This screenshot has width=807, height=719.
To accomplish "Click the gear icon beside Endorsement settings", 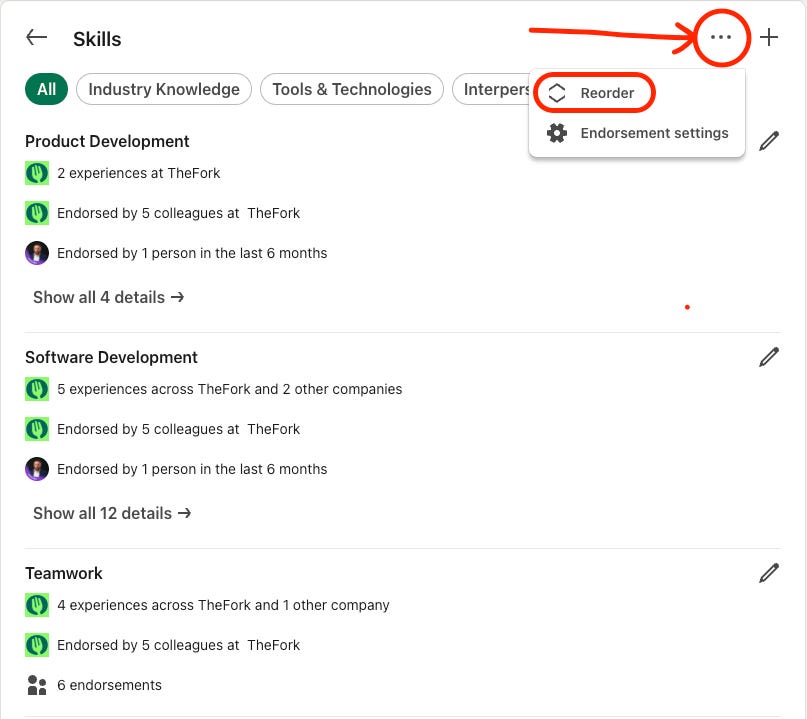I will (557, 133).
